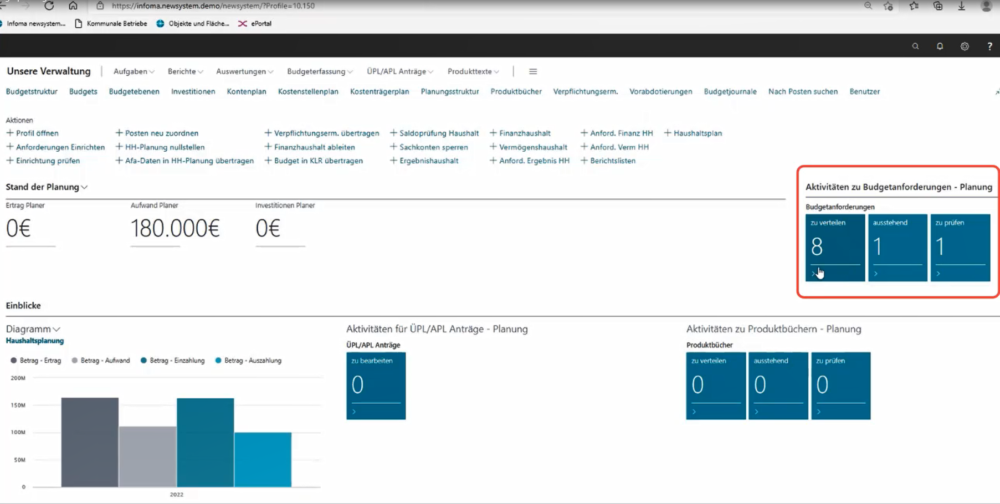Open the Diagramm dropdown chevron
1000x504 pixels.
coord(57,329)
